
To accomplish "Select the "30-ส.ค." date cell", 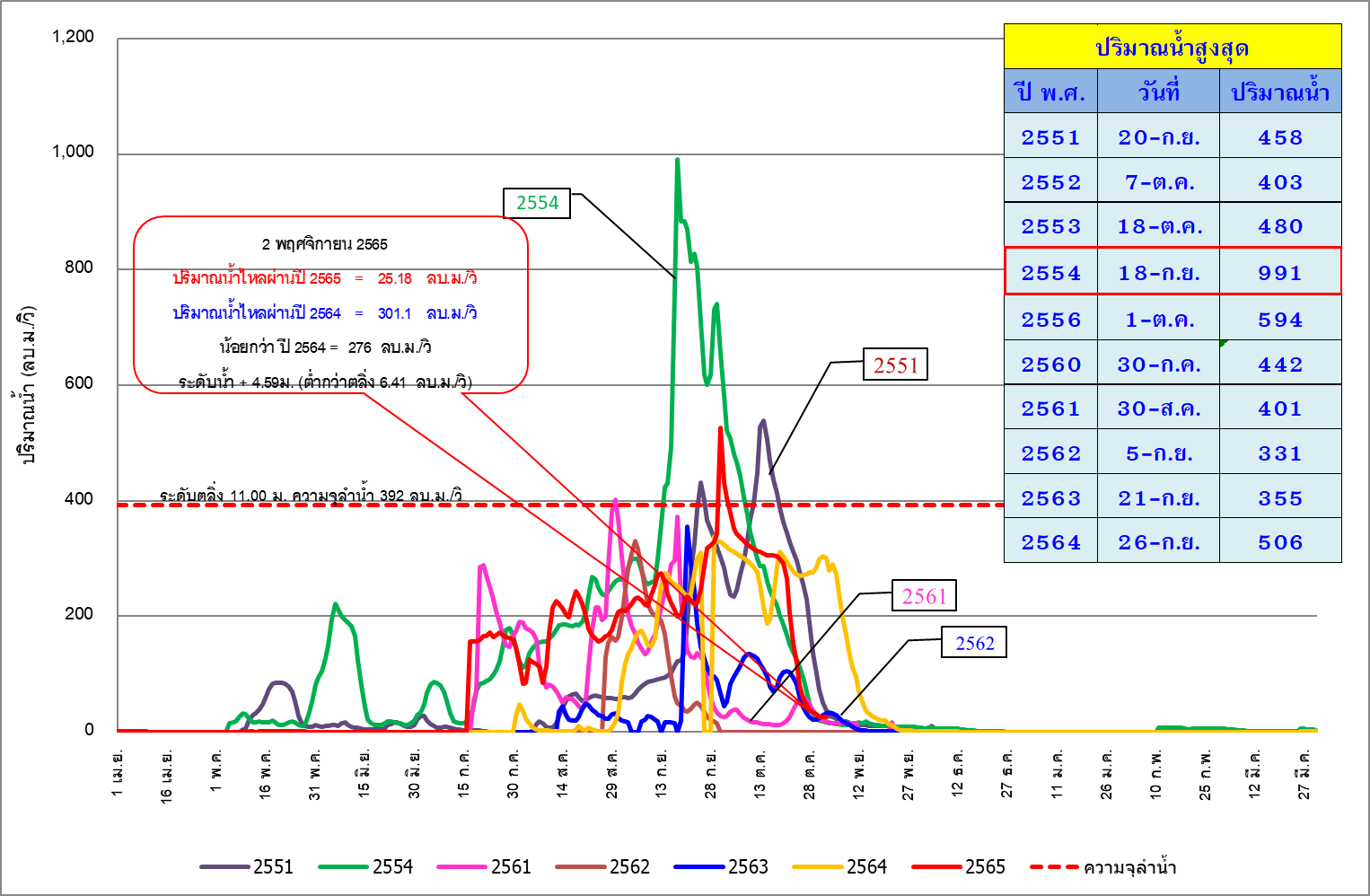I will [1158, 408].
